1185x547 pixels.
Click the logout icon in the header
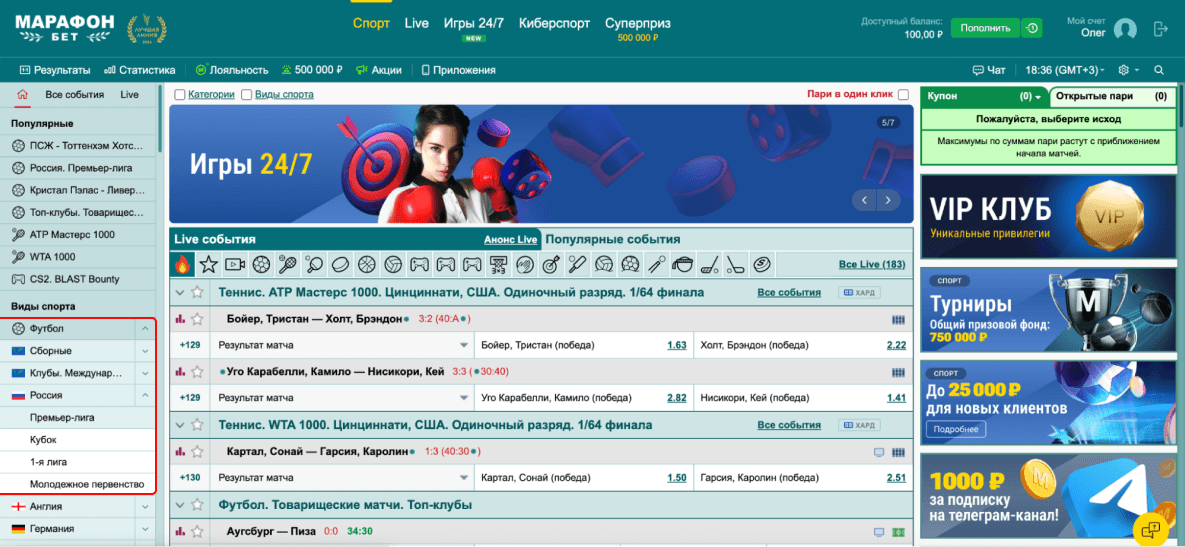pyautogui.click(x=1160, y=29)
